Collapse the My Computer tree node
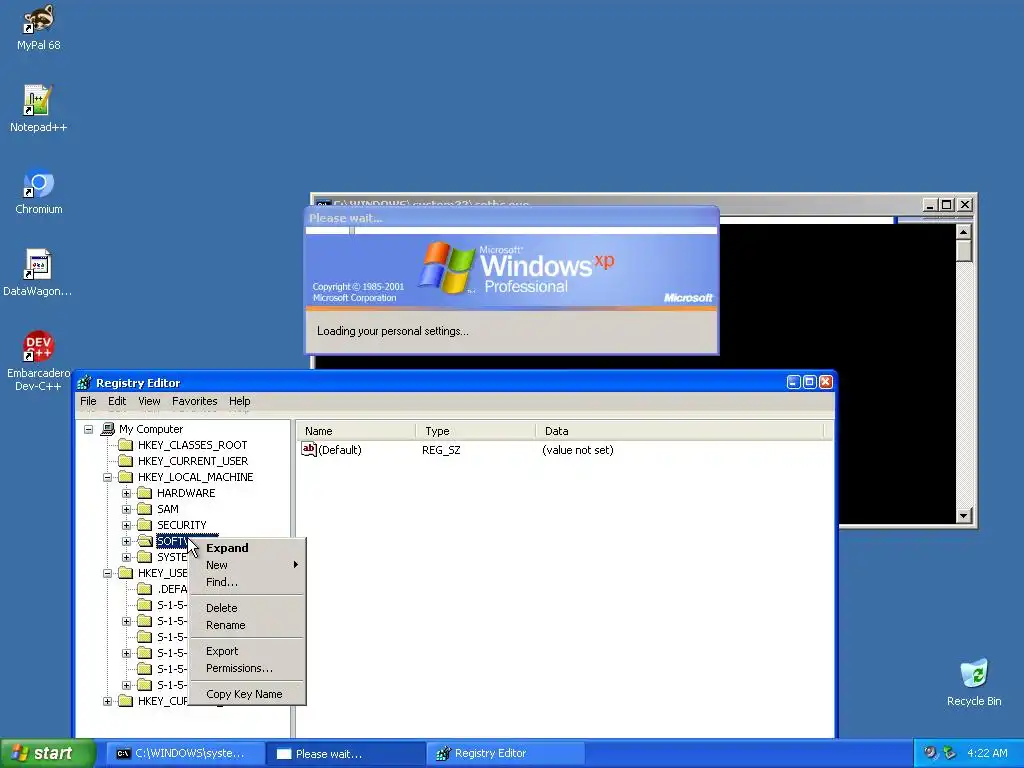This screenshot has height=768, width=1024. click(89, 430)
